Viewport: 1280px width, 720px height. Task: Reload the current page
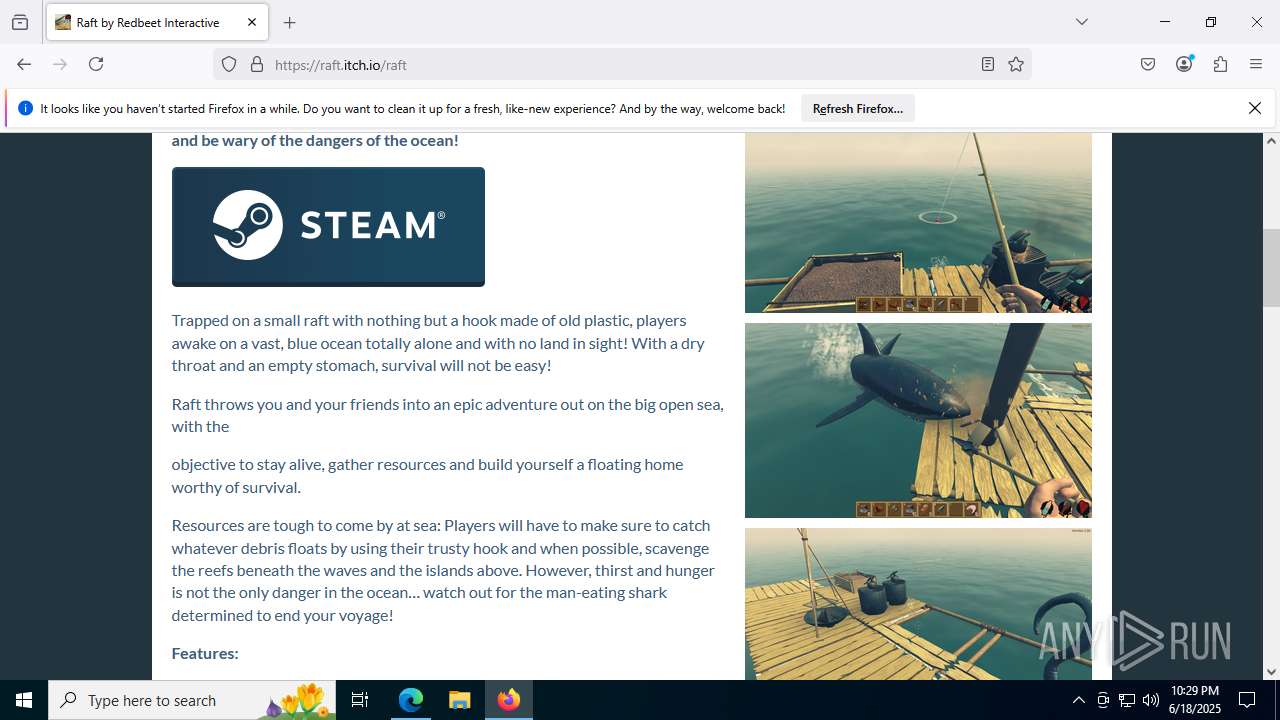click(96, 64)
